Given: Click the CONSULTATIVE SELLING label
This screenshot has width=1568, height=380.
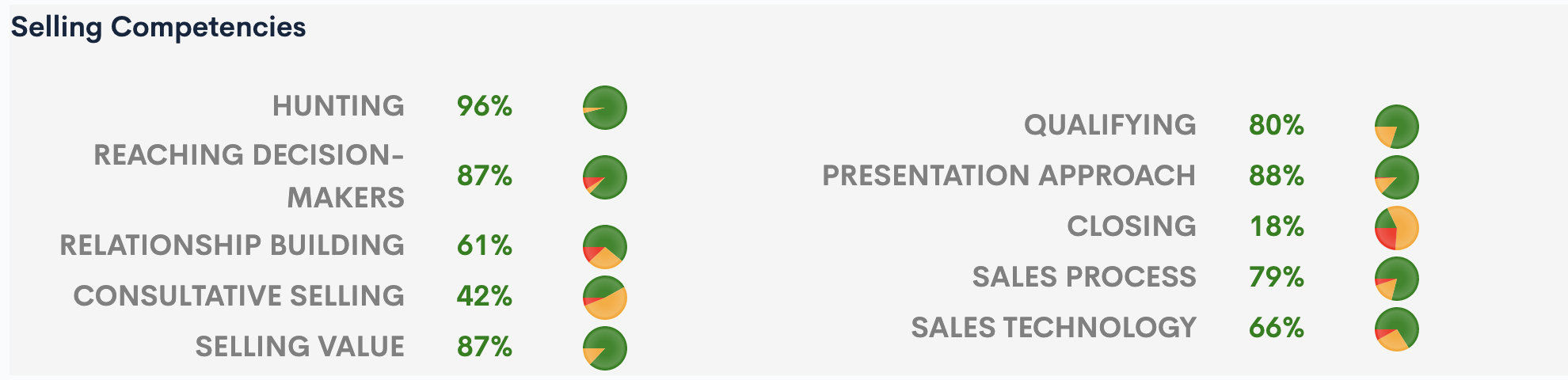Looking at the screenshot, I should [239, 296].
